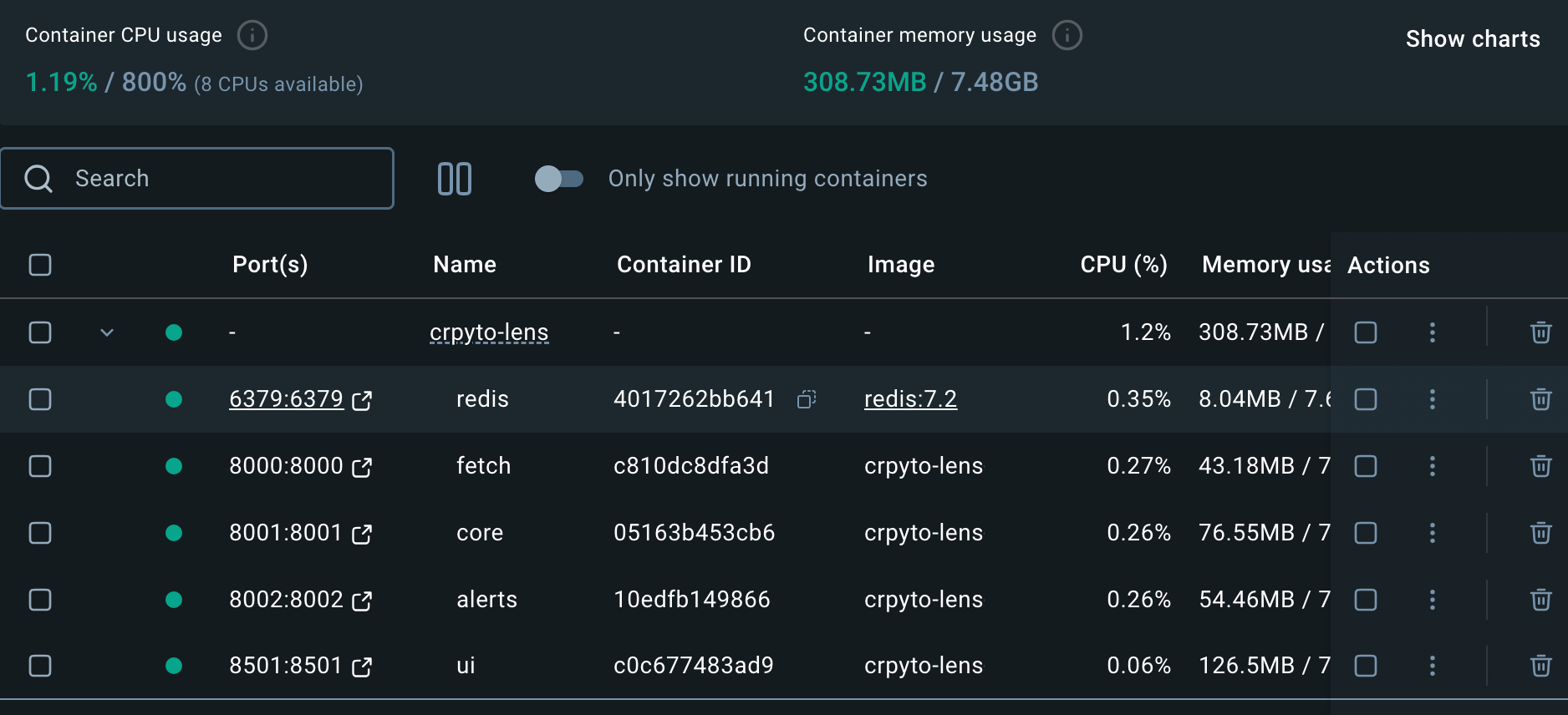Viewport: 1568px width, 715px height.
Task: Open more actions menu for crpyto-lens
Action: click(1433, 332)
